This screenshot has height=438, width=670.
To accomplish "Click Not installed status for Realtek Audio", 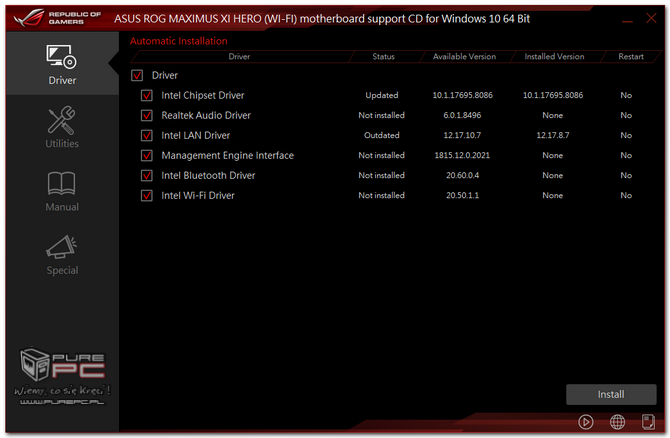I will coord(382,115).
